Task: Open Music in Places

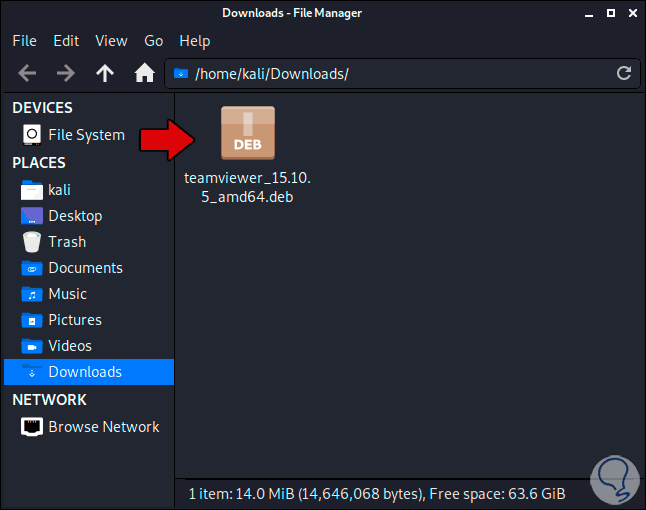Action: (89, 294)
